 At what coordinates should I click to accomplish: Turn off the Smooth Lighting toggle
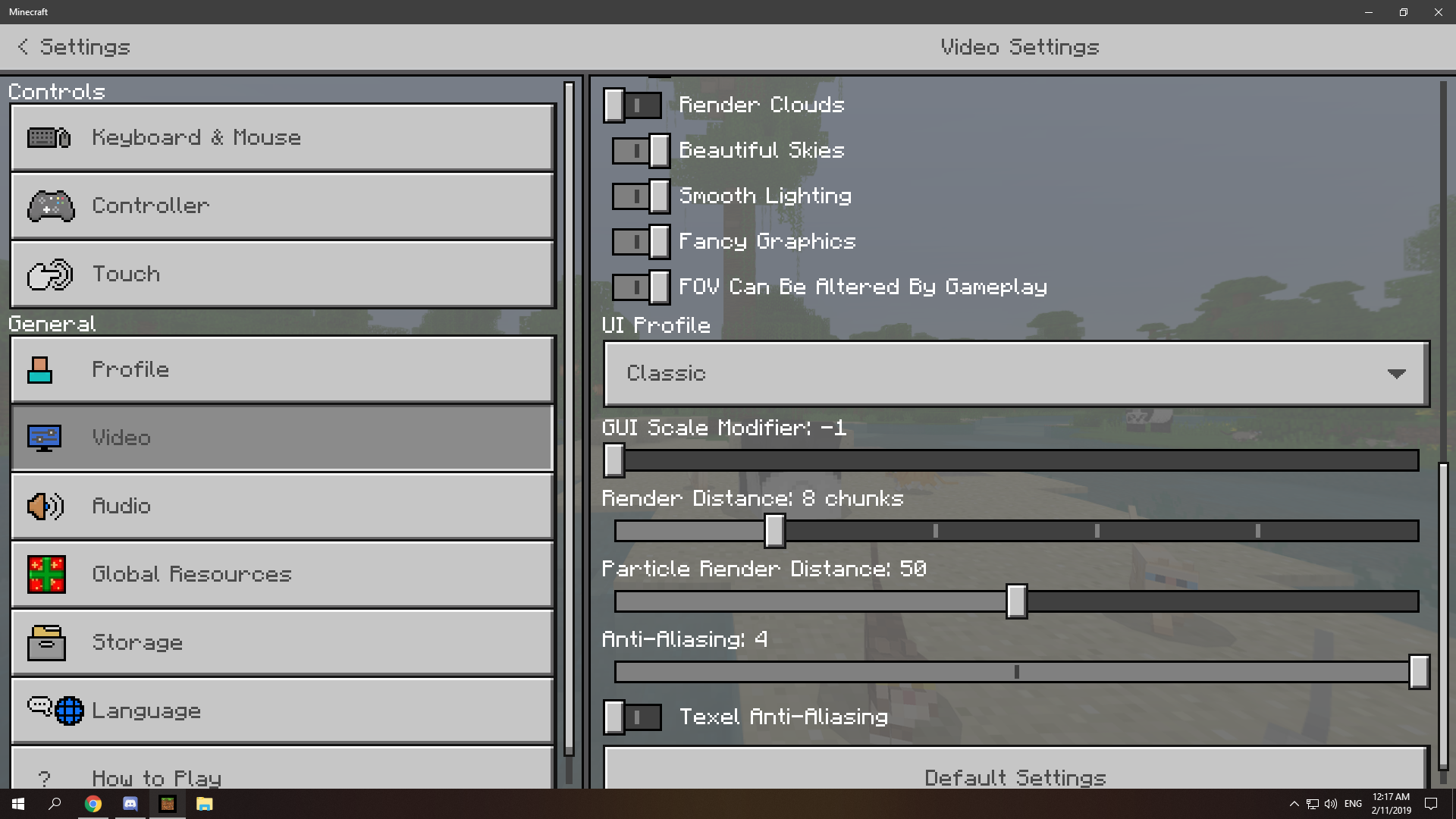click(641, 196)
